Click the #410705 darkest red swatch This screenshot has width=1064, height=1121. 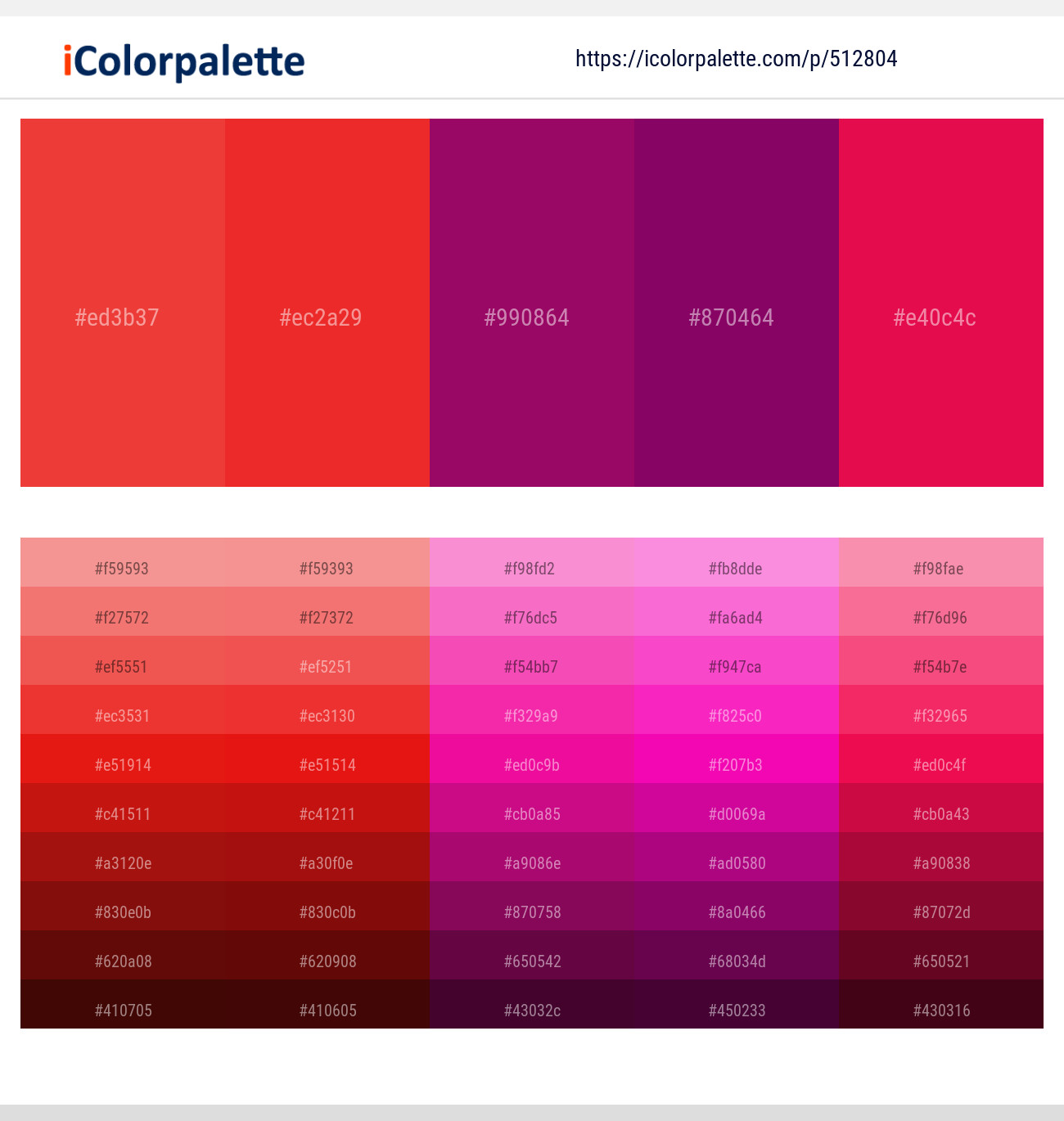121,1010
